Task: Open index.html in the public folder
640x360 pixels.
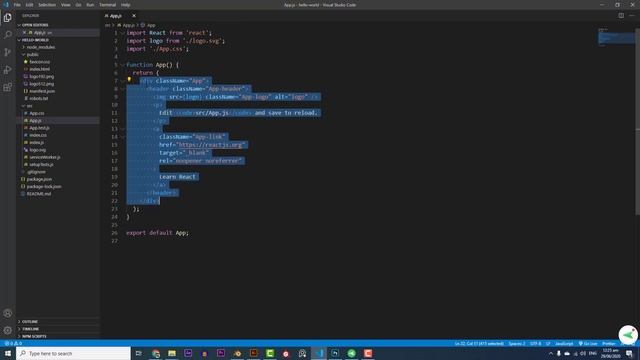Action: [40, 69]
